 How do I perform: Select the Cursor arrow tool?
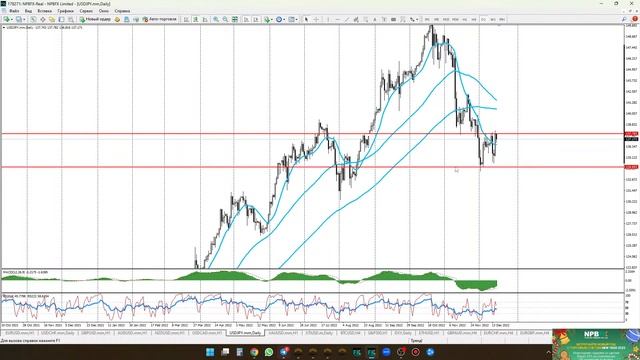pyautogui.click(x=306, y=19)
